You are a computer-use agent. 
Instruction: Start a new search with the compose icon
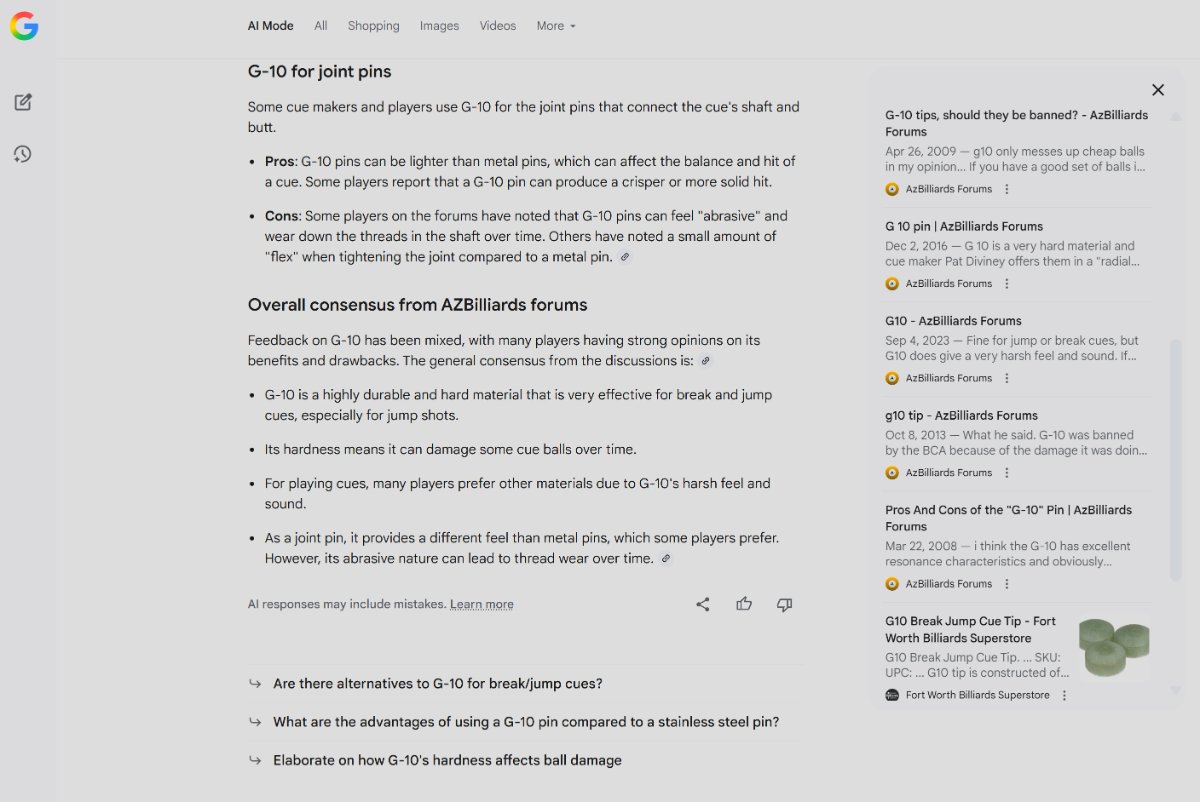23,102
